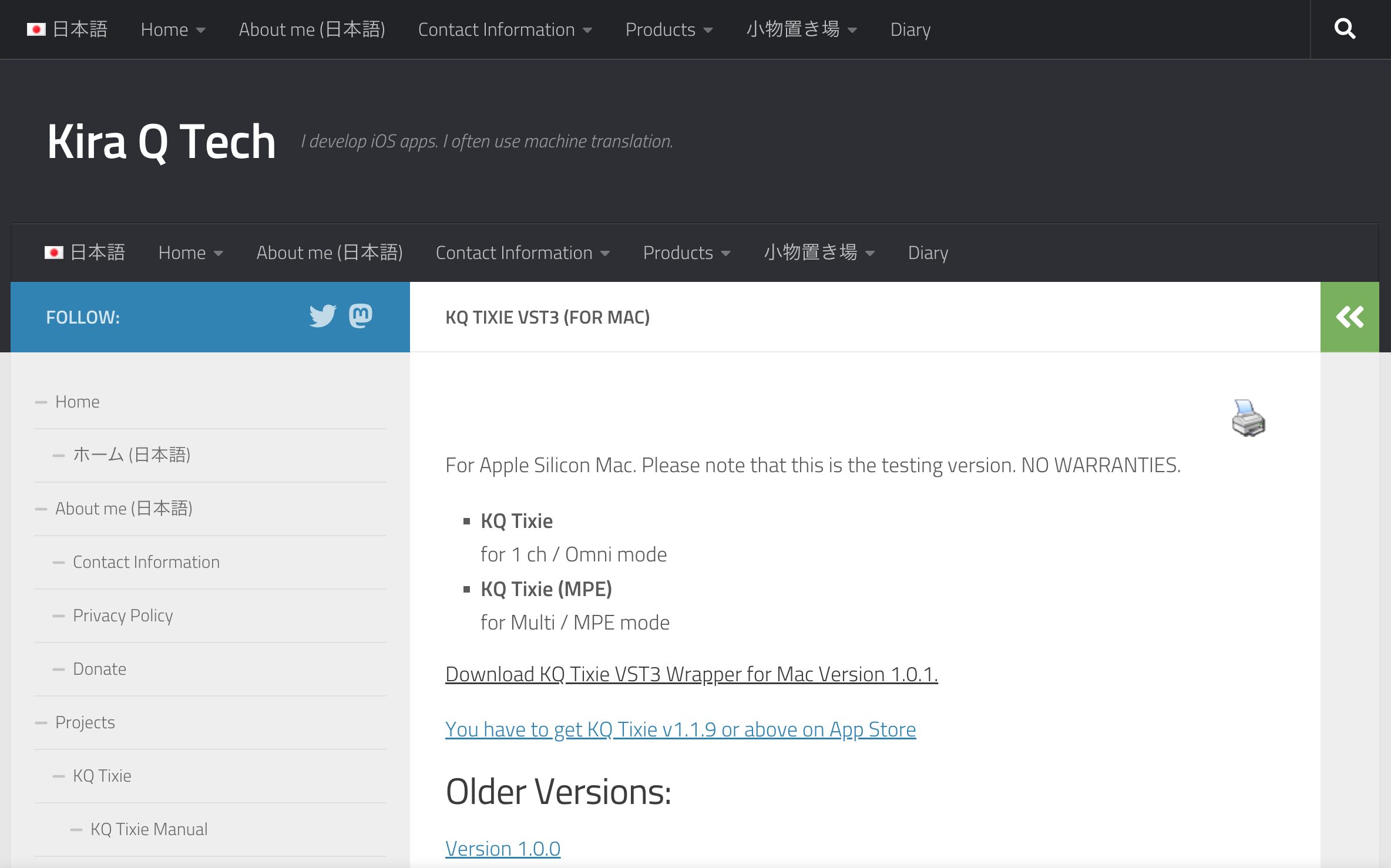
Task: Collapse sidebar with green double-arrow button
Action: point(1350,317)
